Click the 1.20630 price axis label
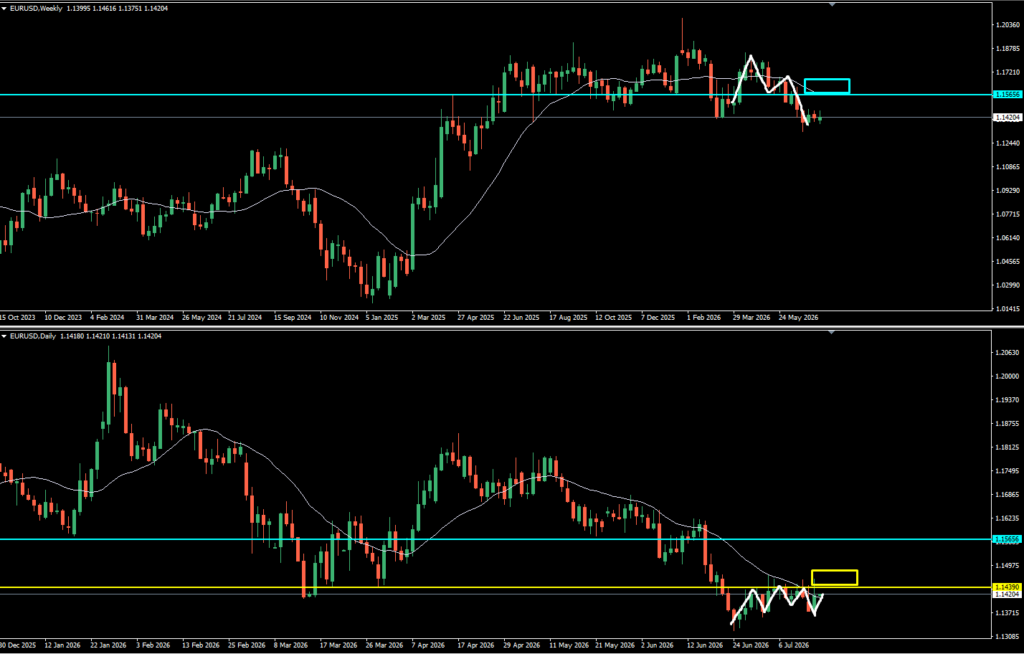 (1008, 353)
